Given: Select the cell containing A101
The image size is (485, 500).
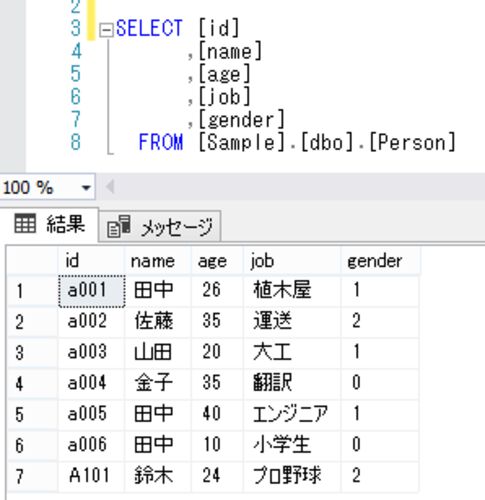Looking at the screenshot, I should 91,476.
